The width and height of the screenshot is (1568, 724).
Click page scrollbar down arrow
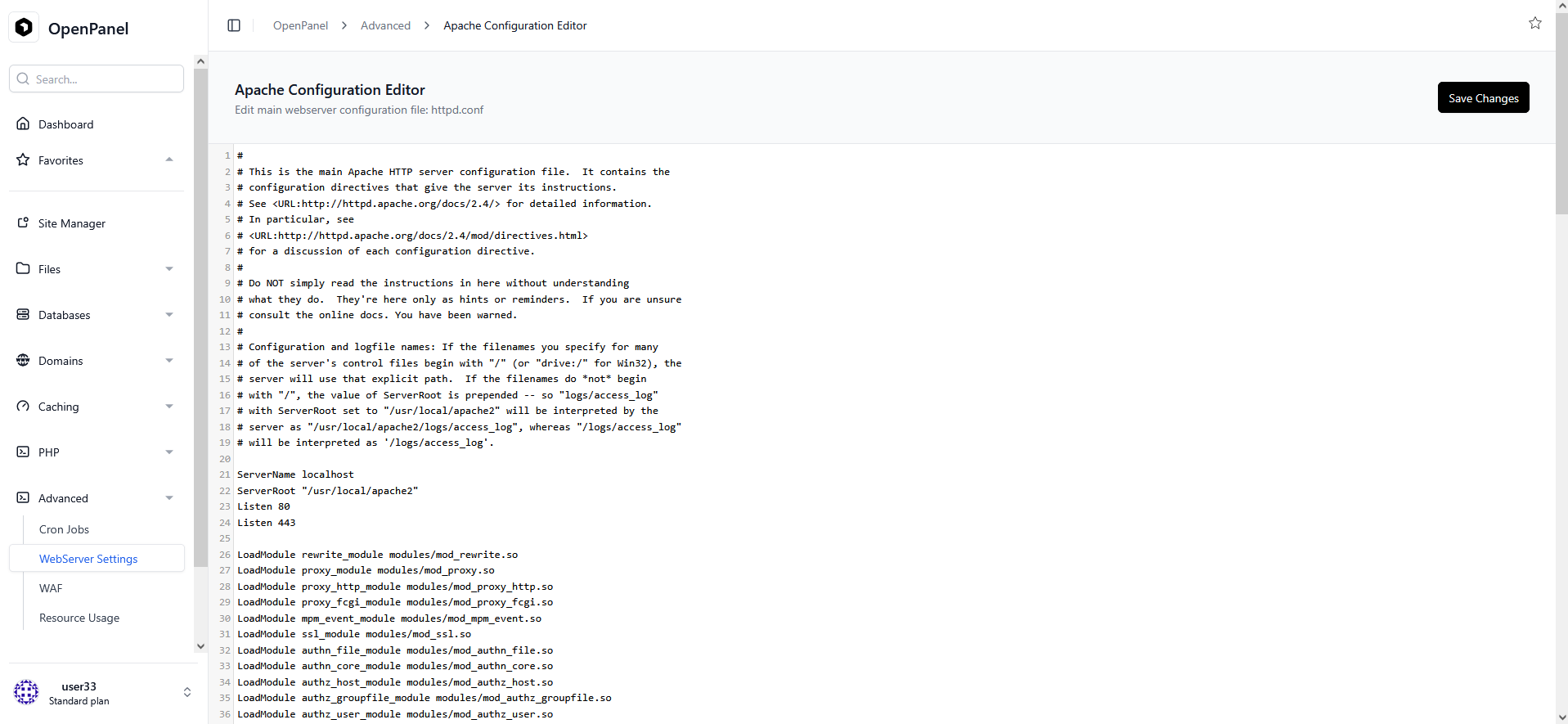[x=1561, y=717]
